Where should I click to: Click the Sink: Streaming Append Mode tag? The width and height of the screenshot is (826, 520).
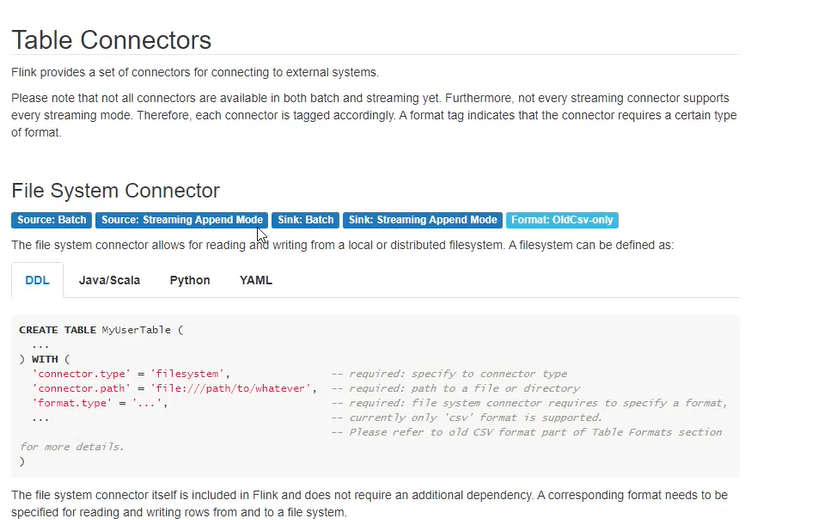point(423,220)
